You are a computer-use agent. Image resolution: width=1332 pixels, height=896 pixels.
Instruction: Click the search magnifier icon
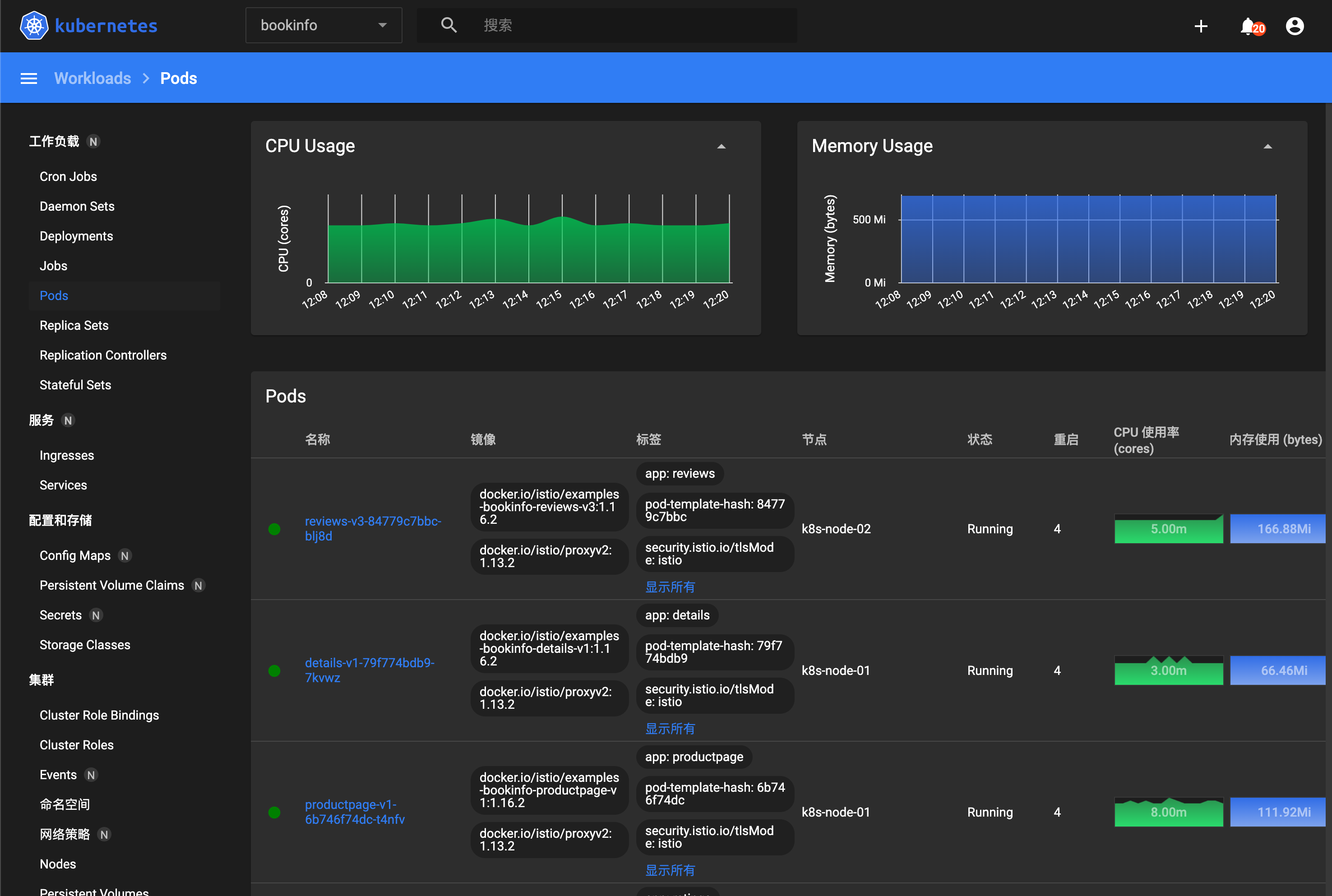(x=449, y=25)
